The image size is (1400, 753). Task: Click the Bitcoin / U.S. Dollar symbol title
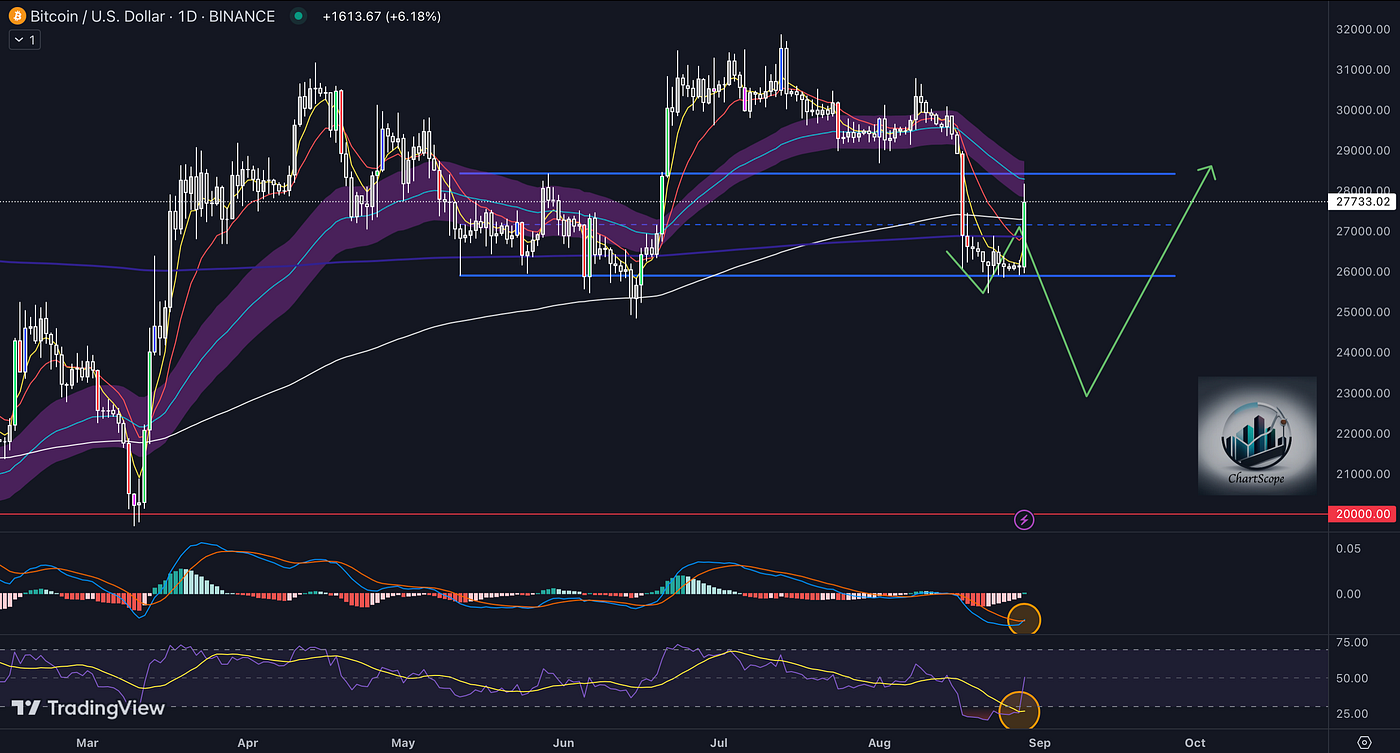pos(152,16)
